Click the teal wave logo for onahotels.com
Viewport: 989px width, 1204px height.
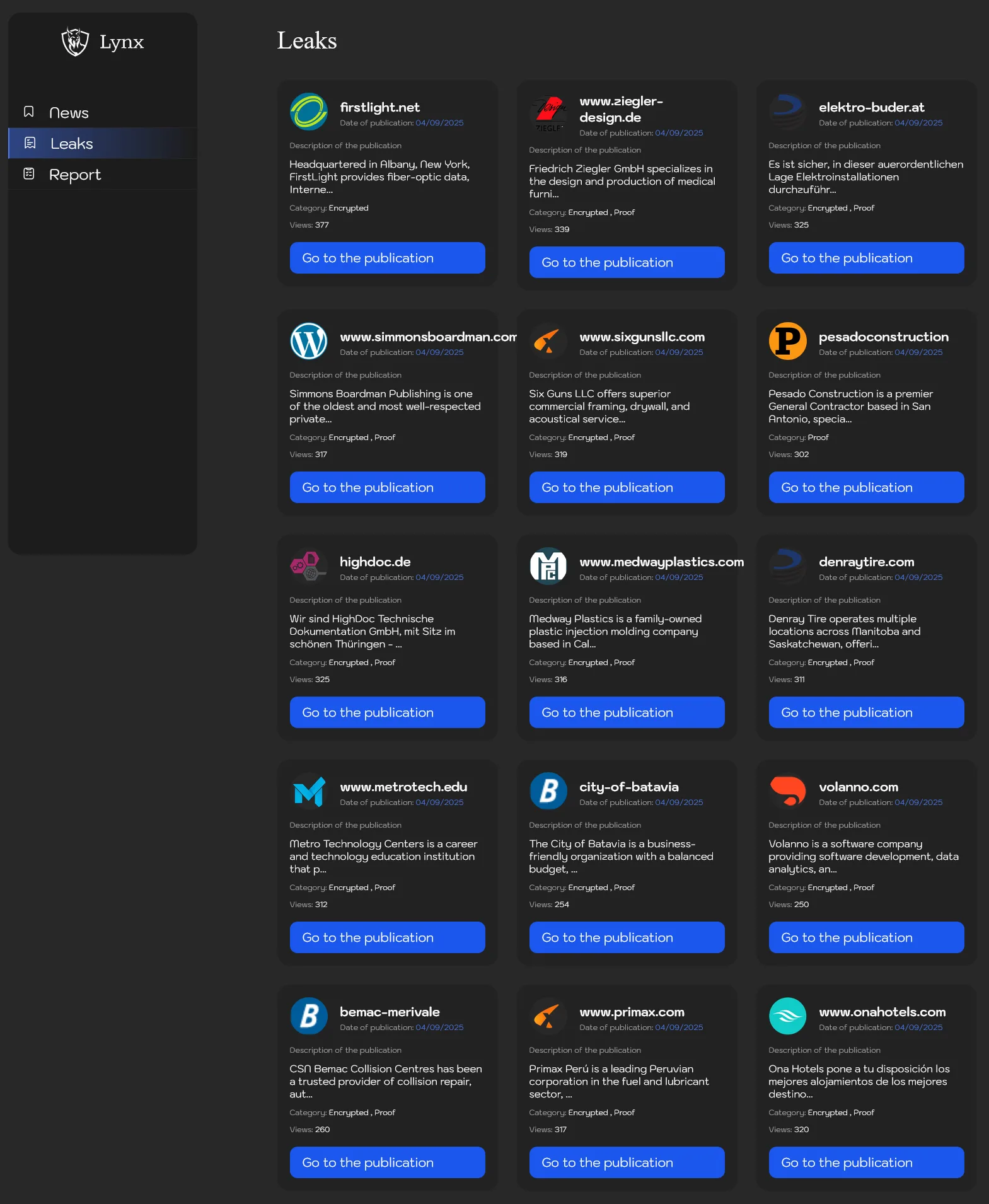[787, 1016]
